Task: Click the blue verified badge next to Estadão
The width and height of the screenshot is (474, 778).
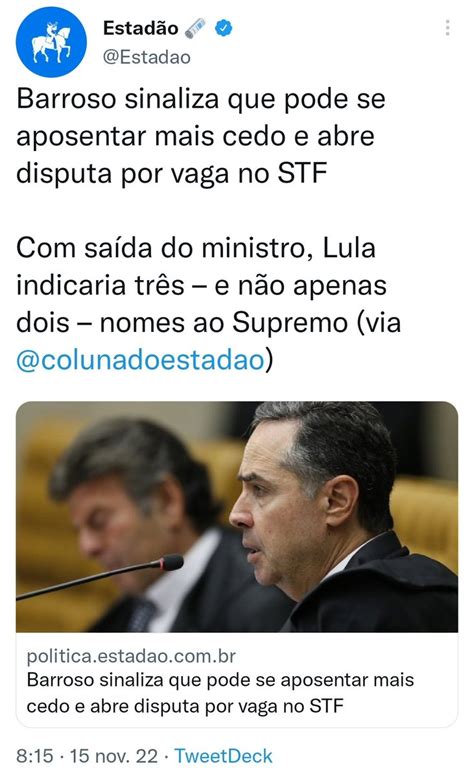Action: [223, 28]
